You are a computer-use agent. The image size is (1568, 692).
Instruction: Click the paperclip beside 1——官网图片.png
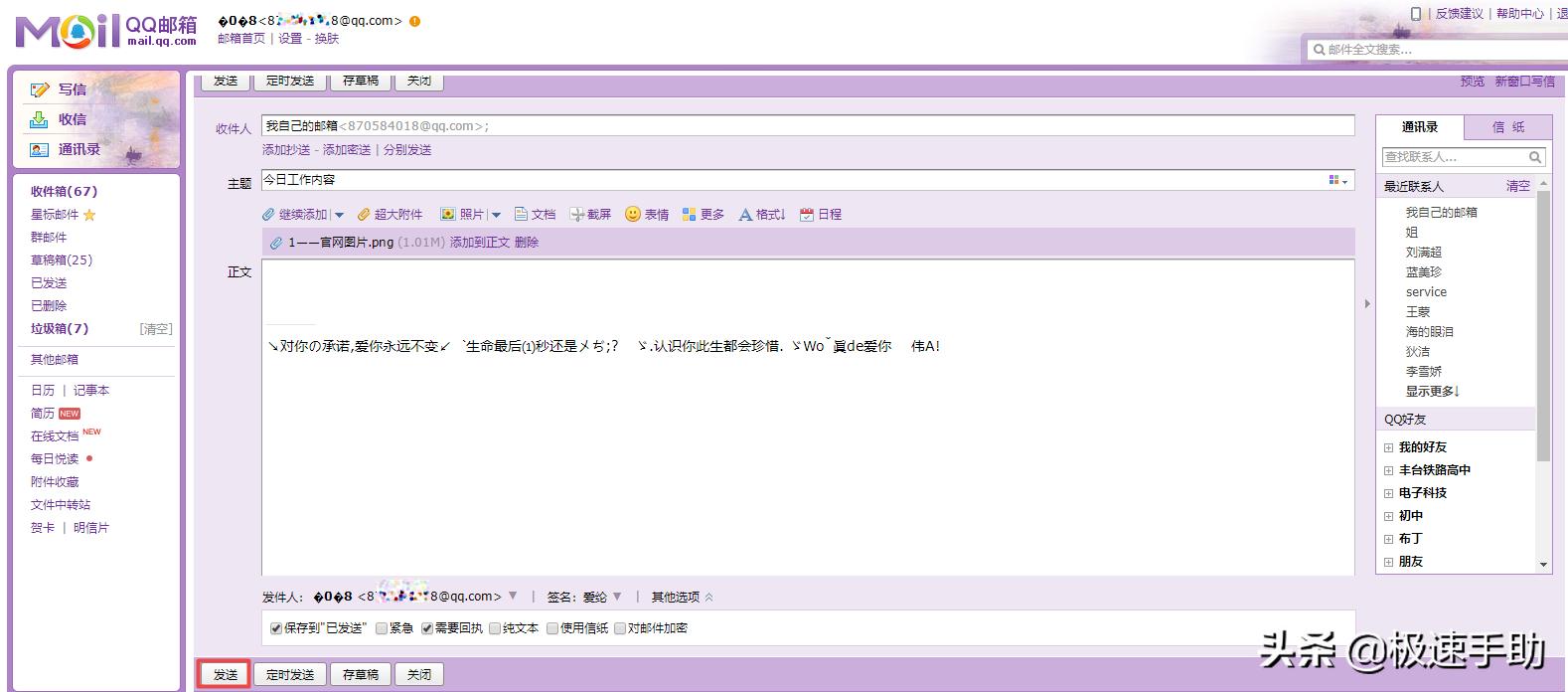click(x=276, y=243)
